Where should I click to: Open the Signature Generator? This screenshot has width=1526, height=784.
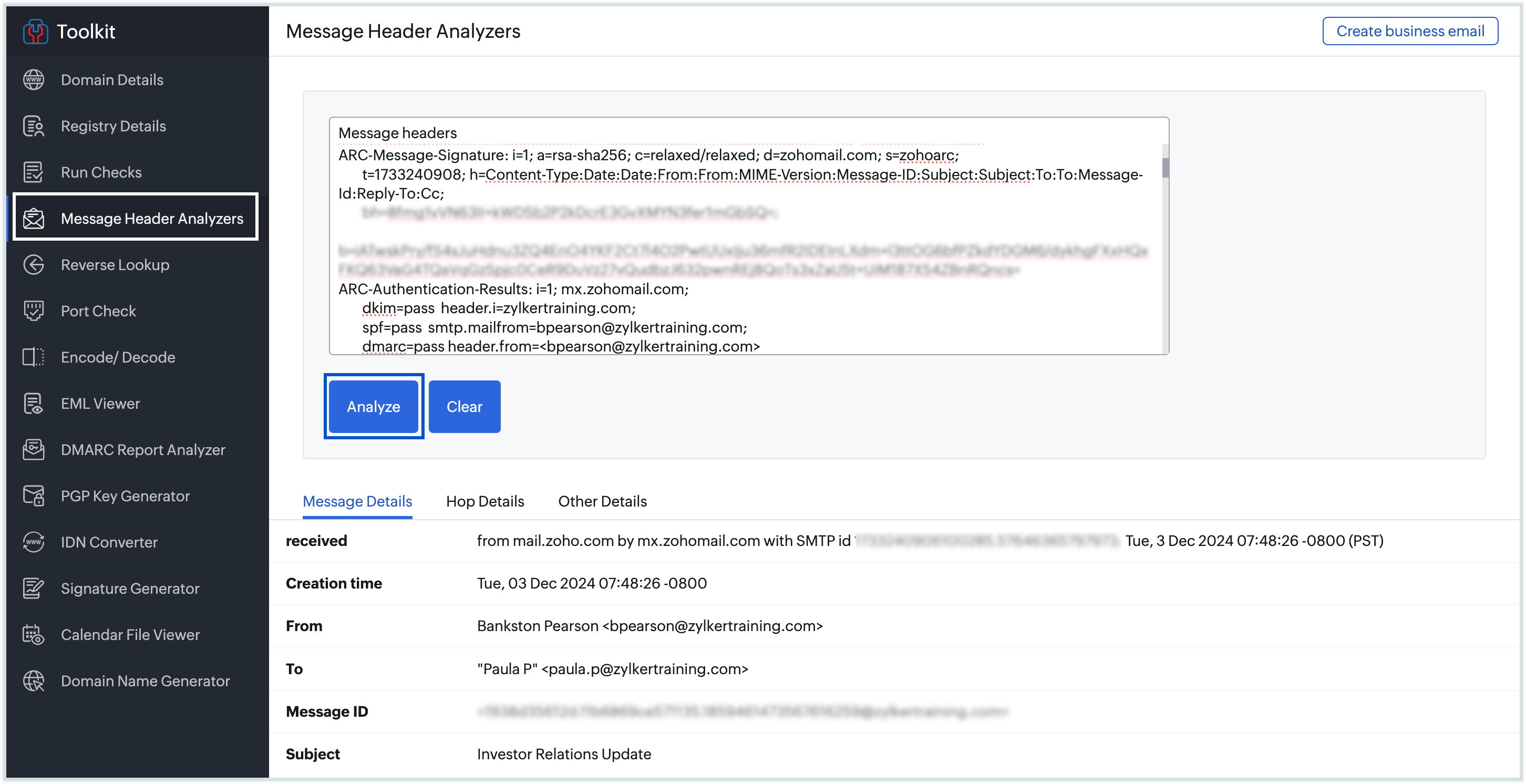click(130, 588)
